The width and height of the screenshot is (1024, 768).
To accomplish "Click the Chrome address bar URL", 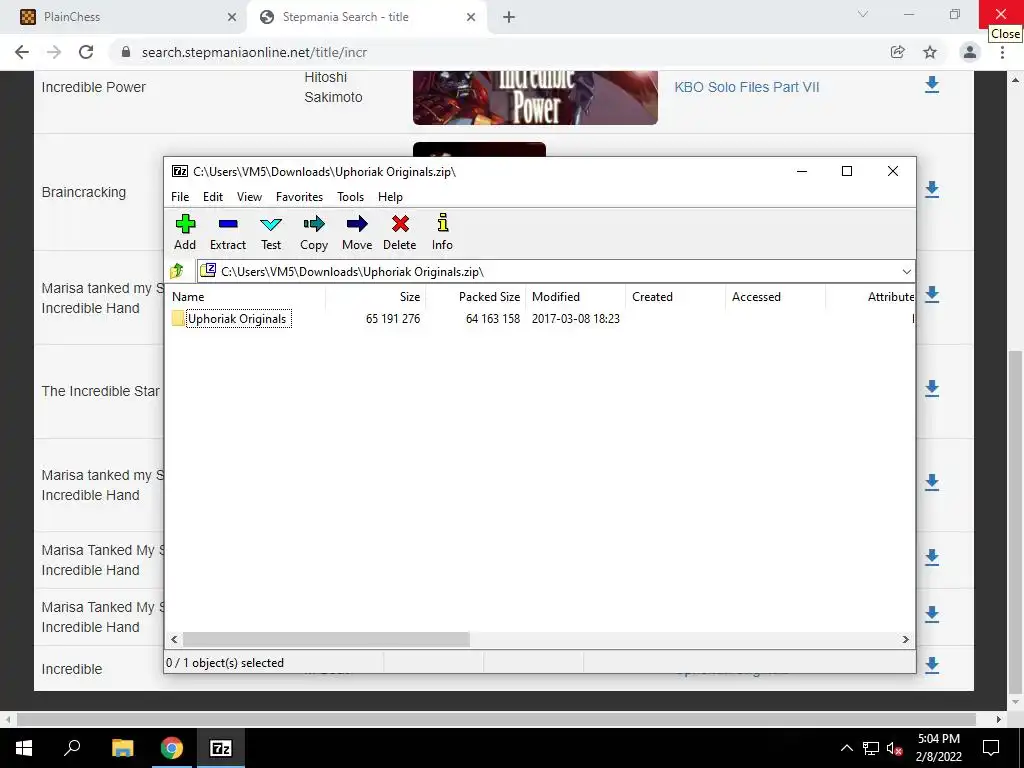I will [254, 52].
